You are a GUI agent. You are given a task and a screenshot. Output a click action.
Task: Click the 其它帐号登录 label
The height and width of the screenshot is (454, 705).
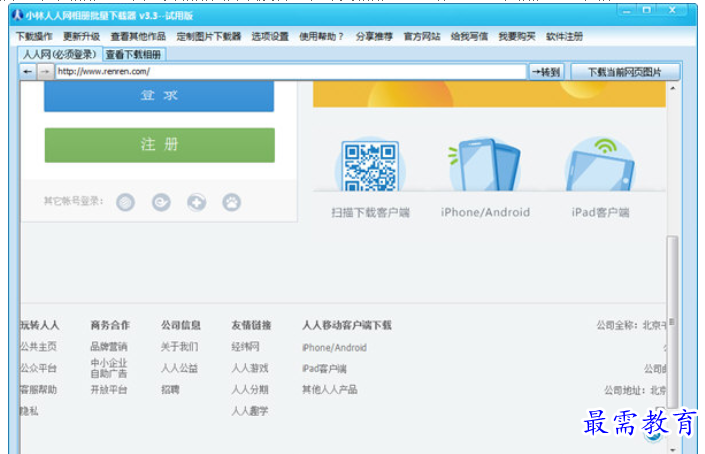73,201
